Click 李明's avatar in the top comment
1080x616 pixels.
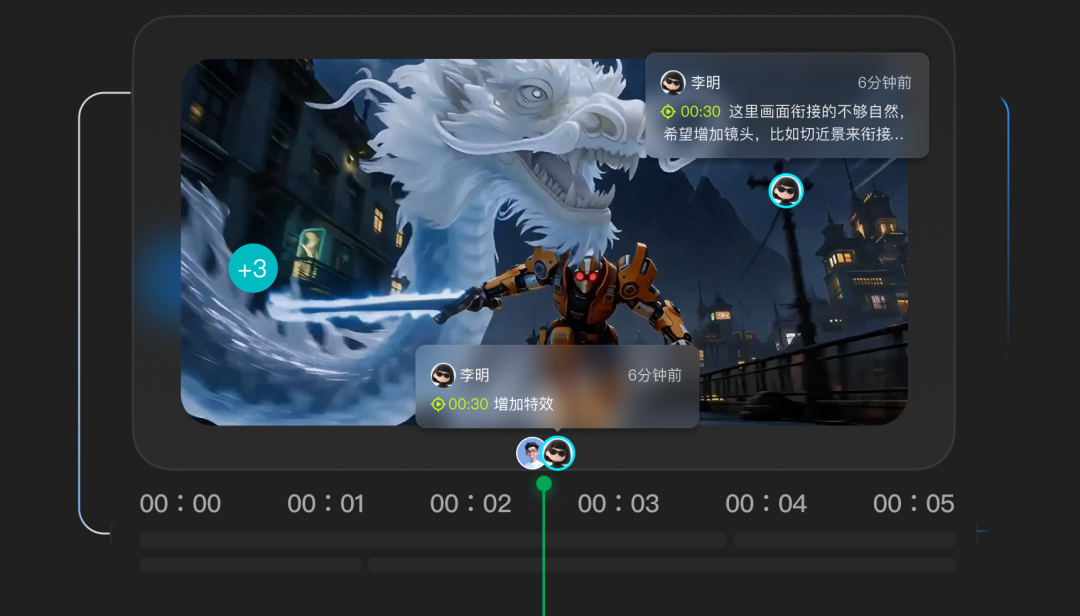(673, 83)
